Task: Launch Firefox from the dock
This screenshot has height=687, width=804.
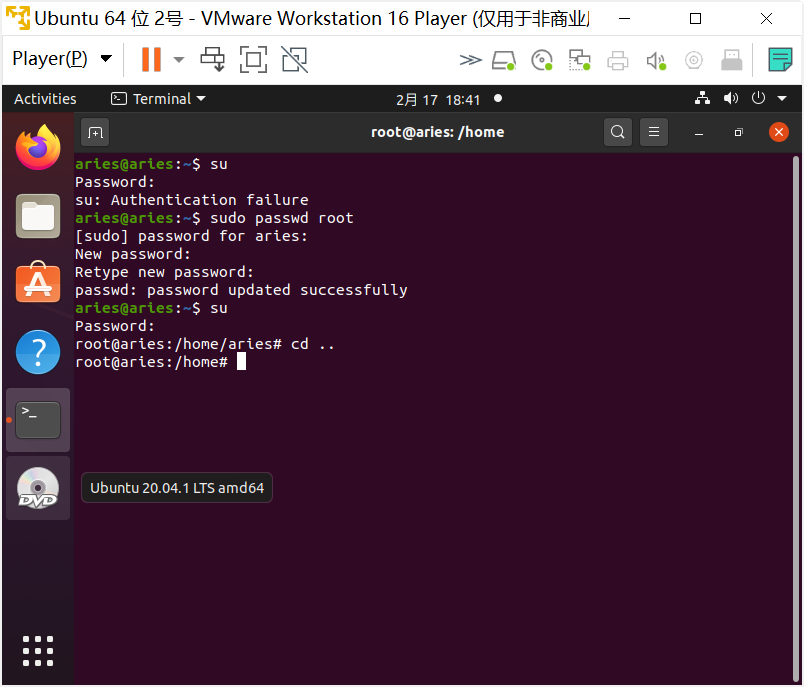Action: click(38, 148)
